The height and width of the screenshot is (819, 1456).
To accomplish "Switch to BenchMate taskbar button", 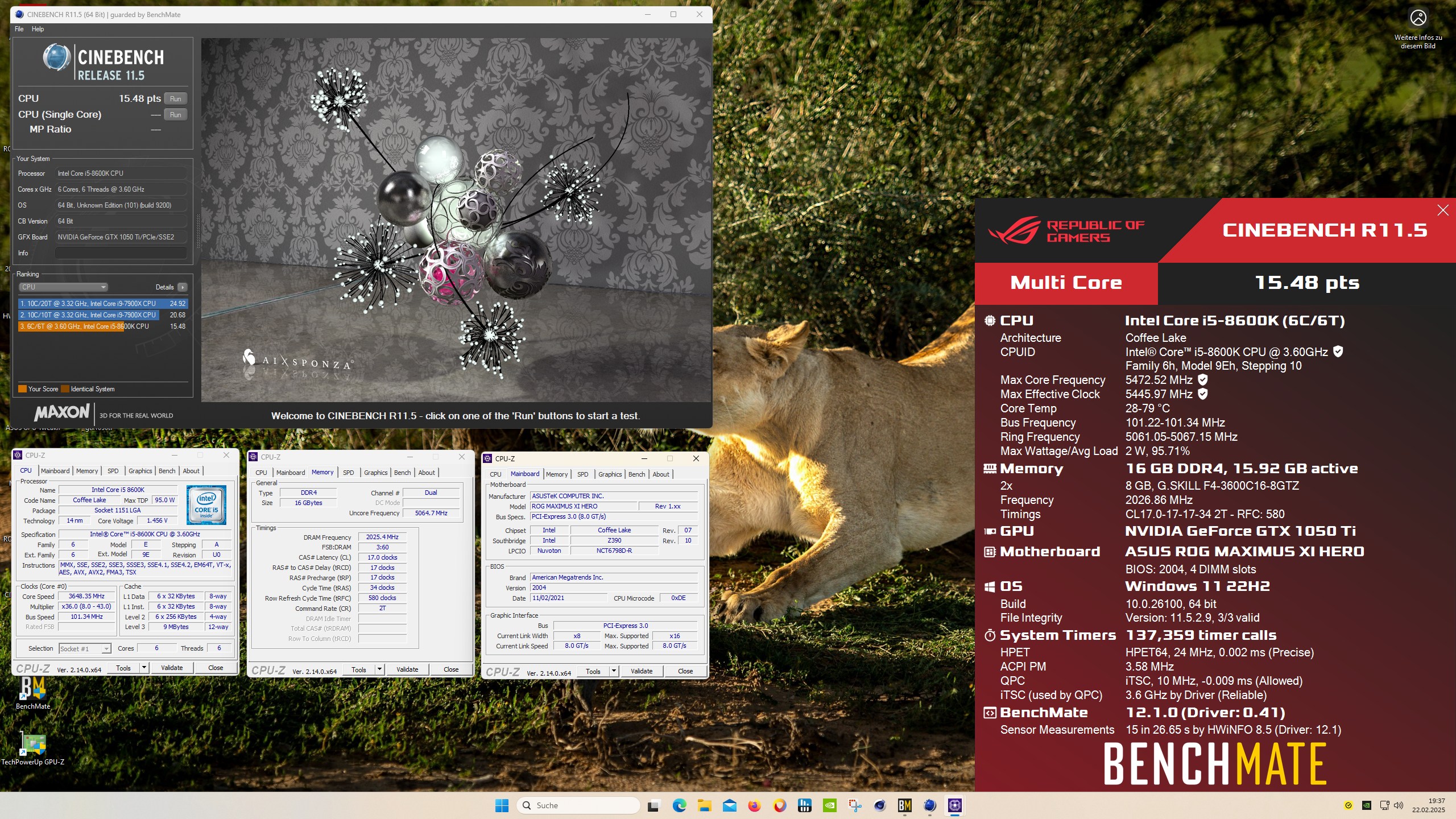I will point(905,805).
